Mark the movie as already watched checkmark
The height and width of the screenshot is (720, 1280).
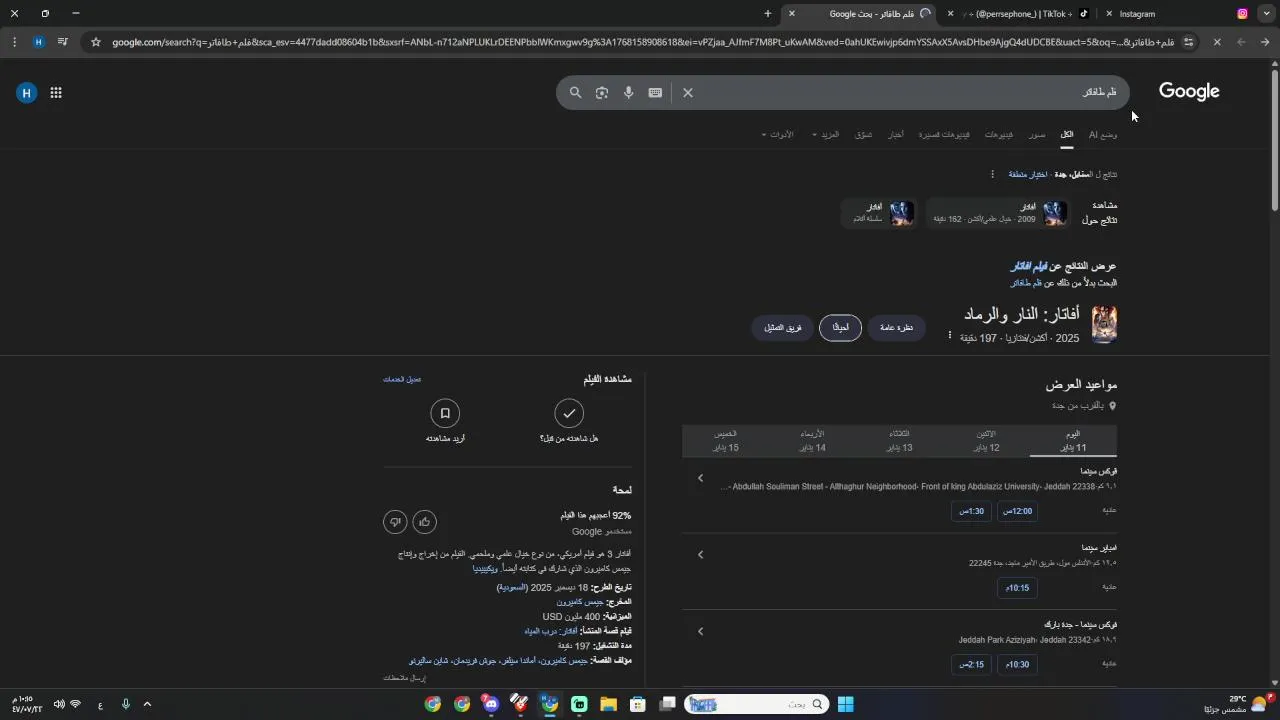click(x=569, y=413)
